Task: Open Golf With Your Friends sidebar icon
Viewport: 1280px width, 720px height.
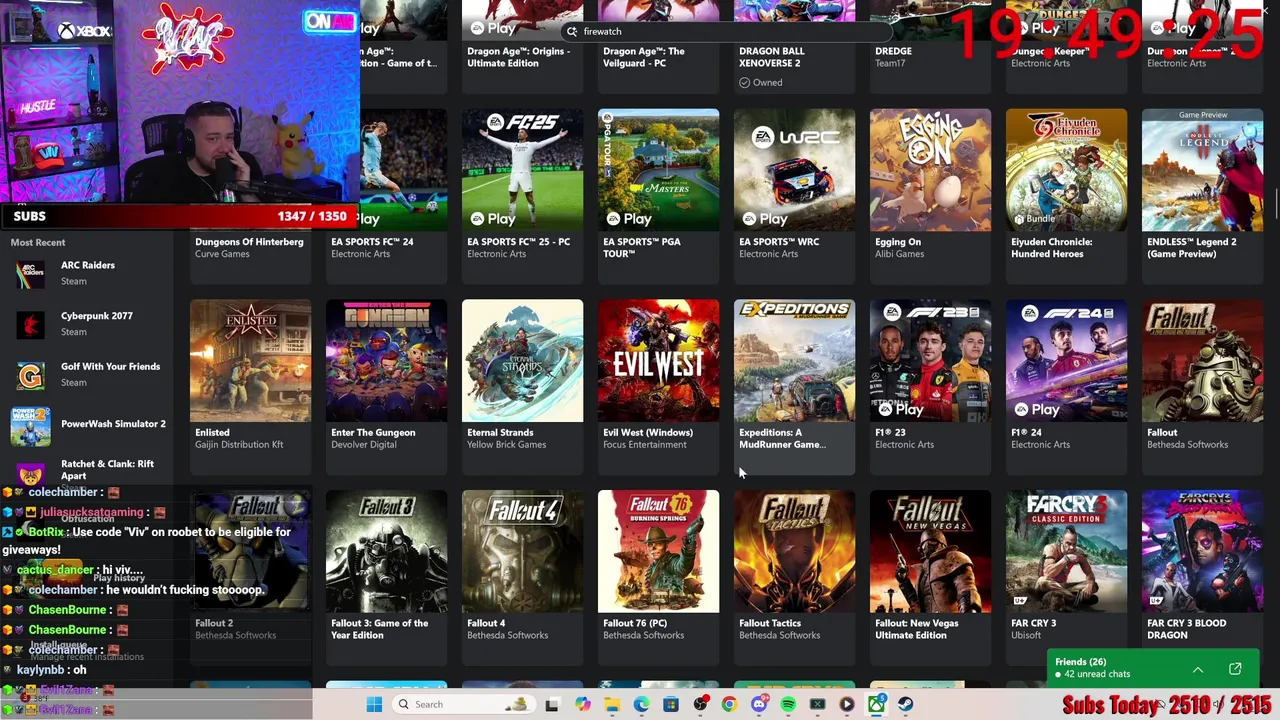Action: tap(30, 375)
